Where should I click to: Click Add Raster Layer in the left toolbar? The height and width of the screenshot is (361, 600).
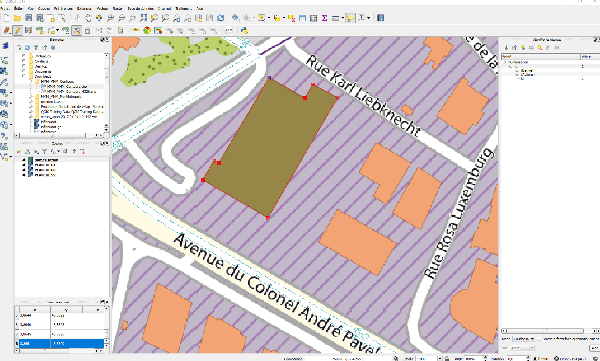point(4,71)
